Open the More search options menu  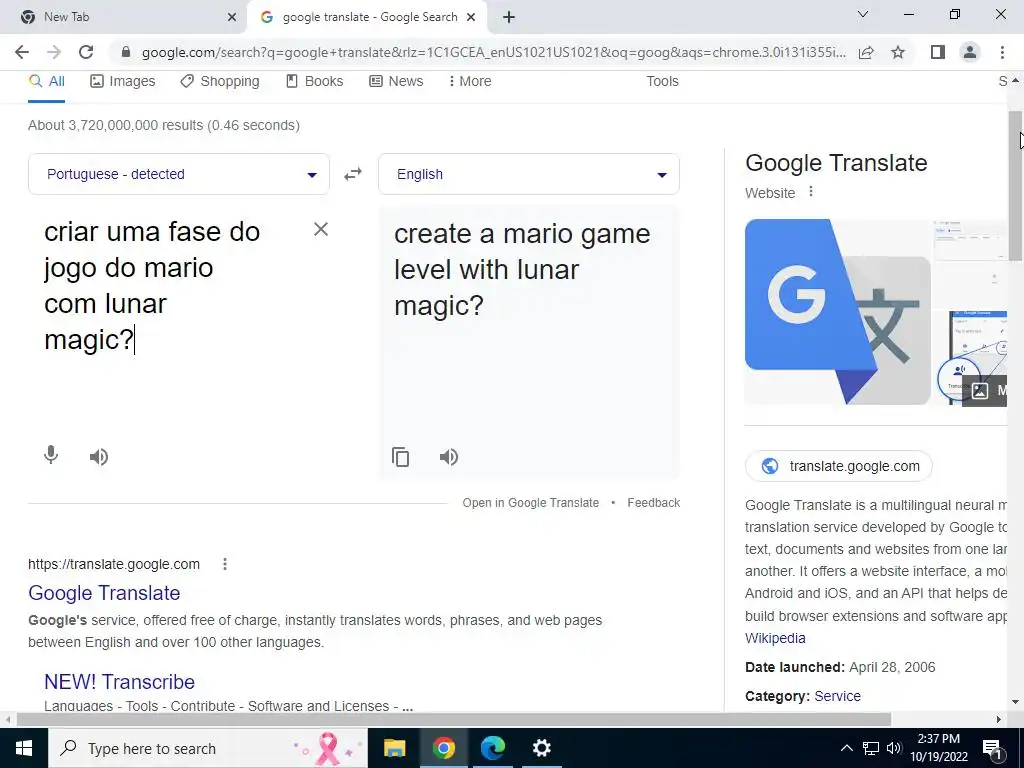coord(470,82)
